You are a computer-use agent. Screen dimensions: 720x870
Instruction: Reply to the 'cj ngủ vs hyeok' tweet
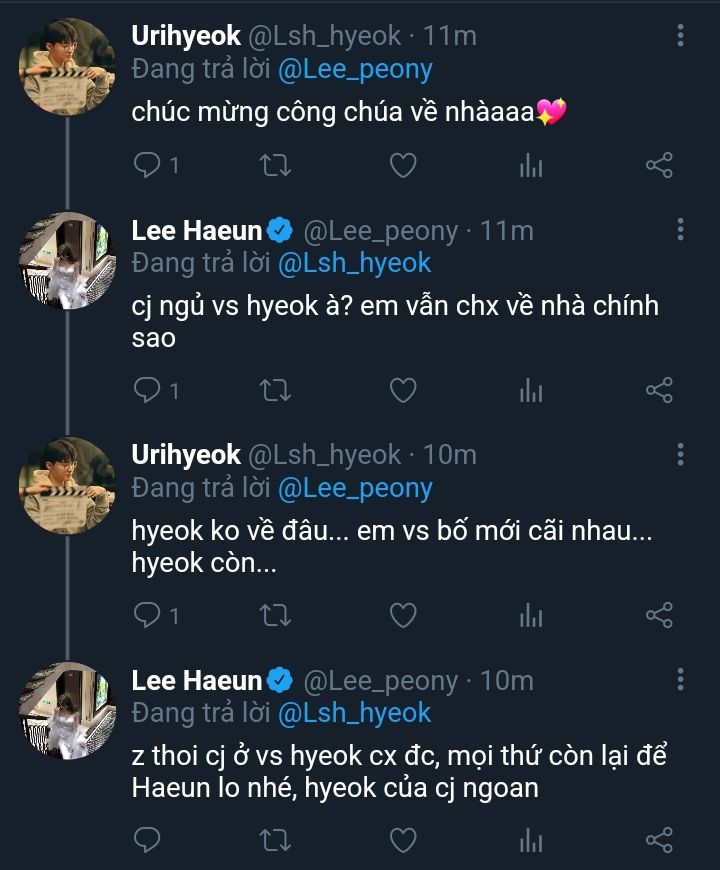(147, 390)
